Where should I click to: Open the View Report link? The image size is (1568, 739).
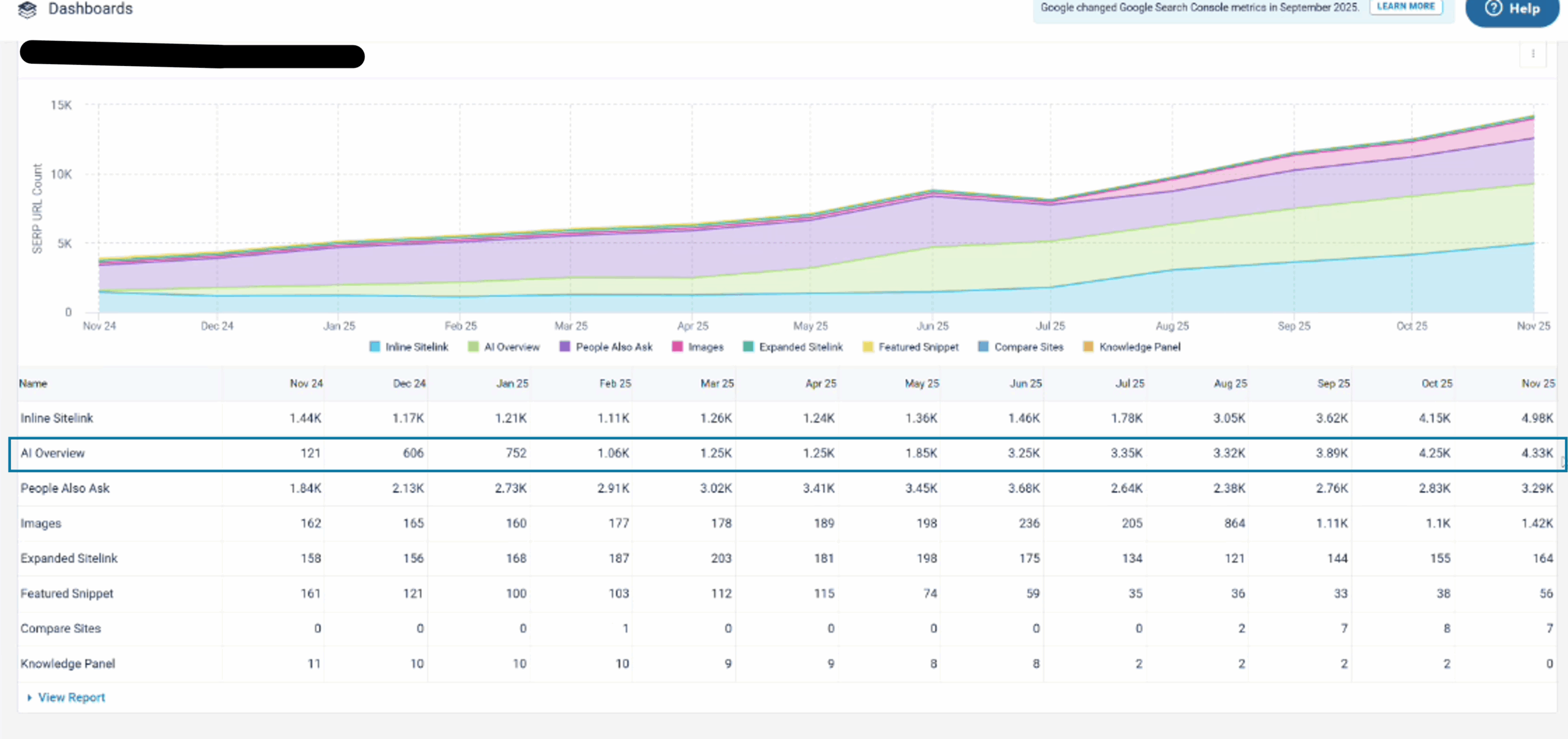pyautogui.click(x=72, y=697)
